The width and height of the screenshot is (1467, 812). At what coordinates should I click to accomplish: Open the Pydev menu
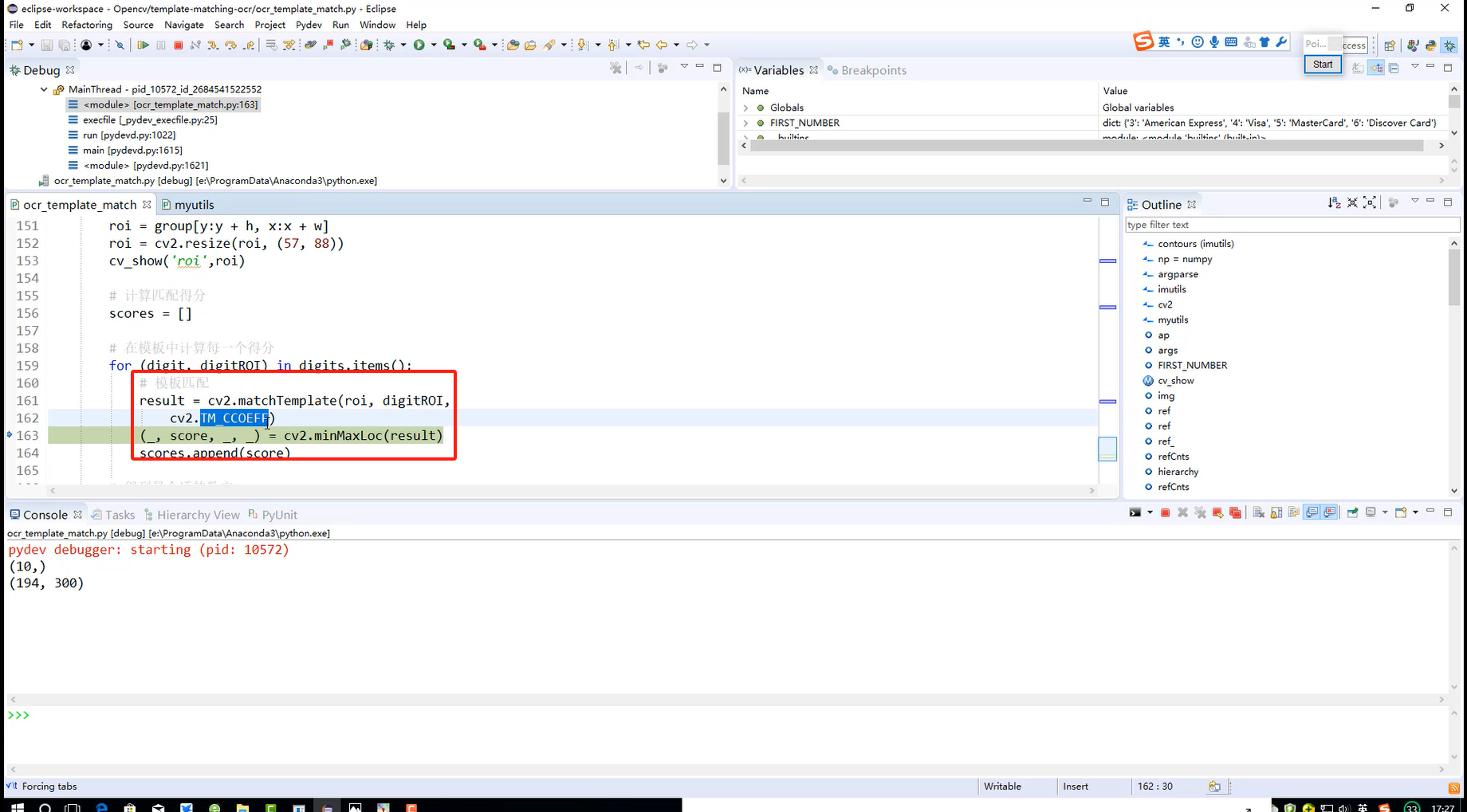[x=309, y=25]
